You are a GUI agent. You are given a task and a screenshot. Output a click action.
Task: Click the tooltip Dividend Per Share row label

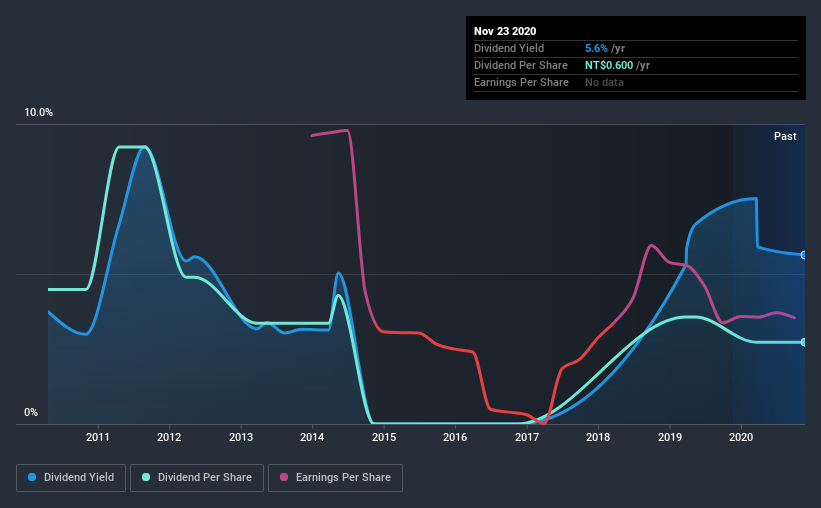coord(520,65)
